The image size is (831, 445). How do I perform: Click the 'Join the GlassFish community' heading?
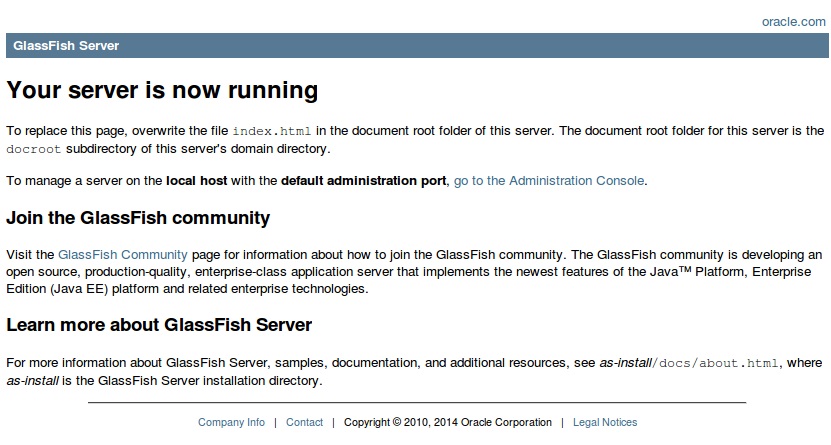[x=138, y=218]
